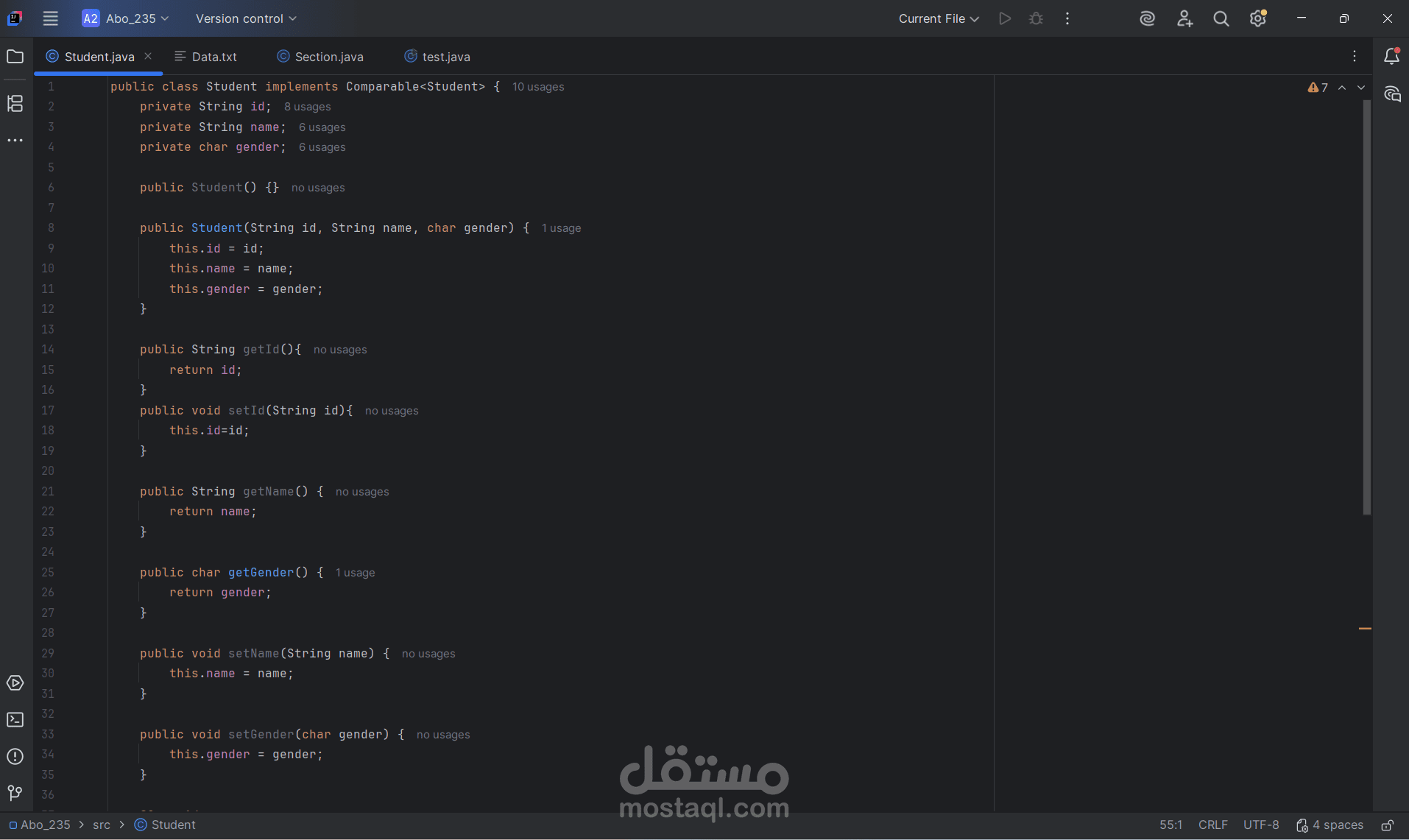Toggle the Problems tool window
The width and height of the screenshot is (1409, 840).
[x=15, y=756]
